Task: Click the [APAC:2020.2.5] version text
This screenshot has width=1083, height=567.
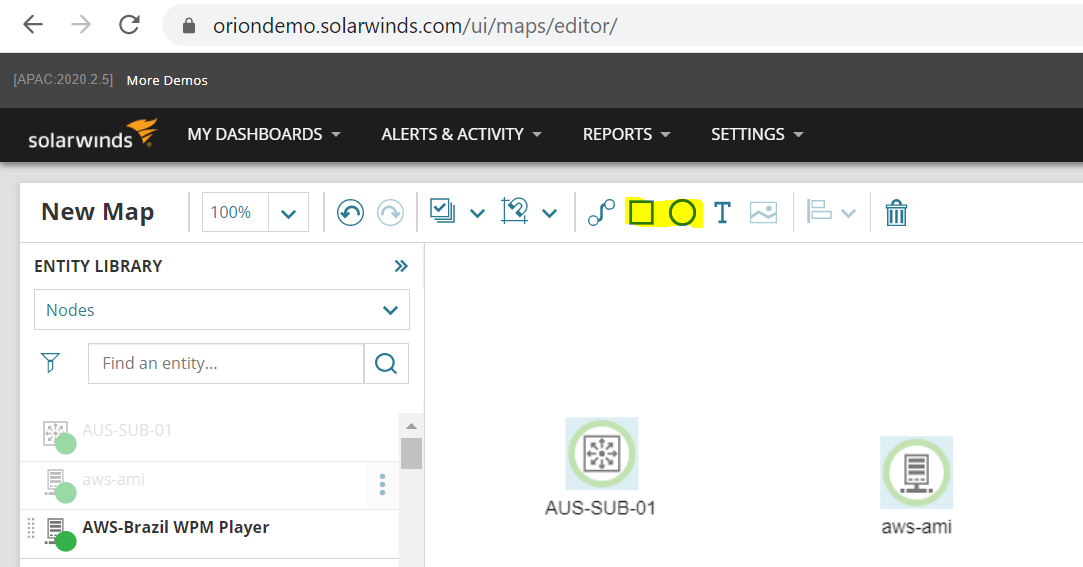Action: 63,79
